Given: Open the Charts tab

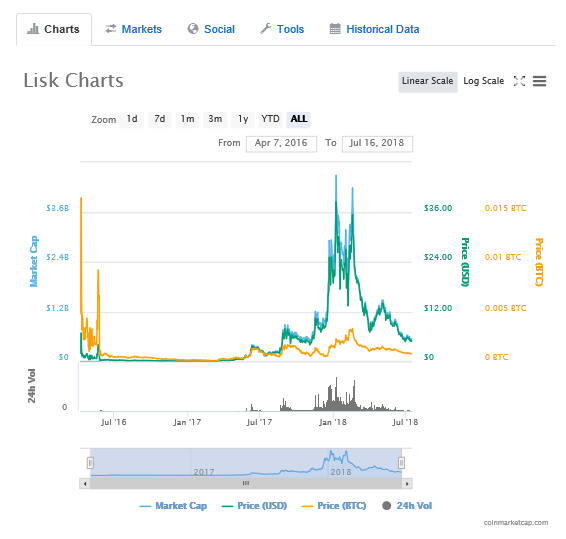Looking at the screenshot, I should [54, 29].
